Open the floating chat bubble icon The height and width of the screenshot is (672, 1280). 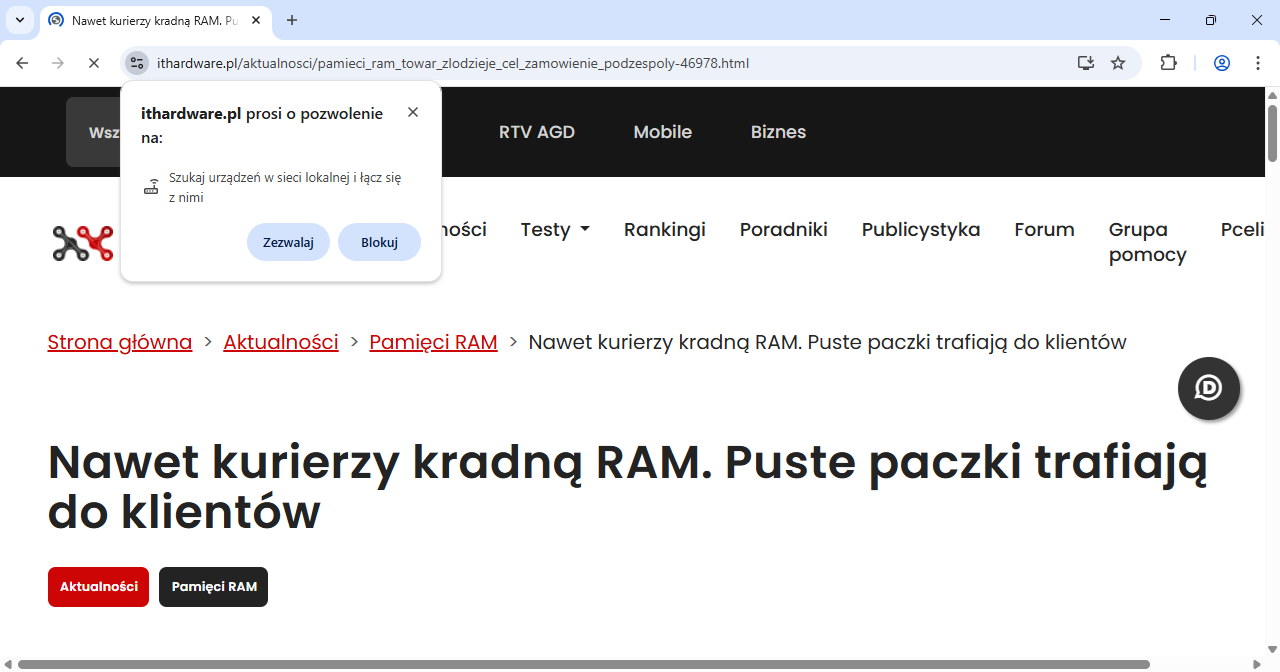[x=1208, y=388]
